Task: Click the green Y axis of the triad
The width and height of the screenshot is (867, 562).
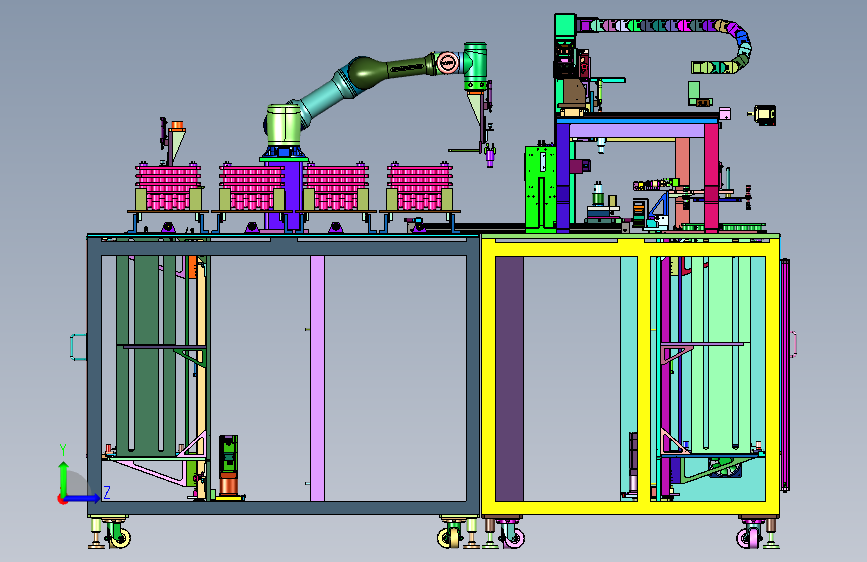Action: [x=64, y=478]
